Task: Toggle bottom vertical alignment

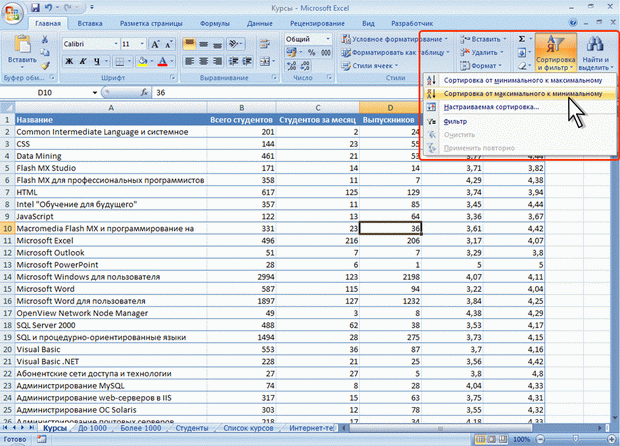Action: coord(217,43)
